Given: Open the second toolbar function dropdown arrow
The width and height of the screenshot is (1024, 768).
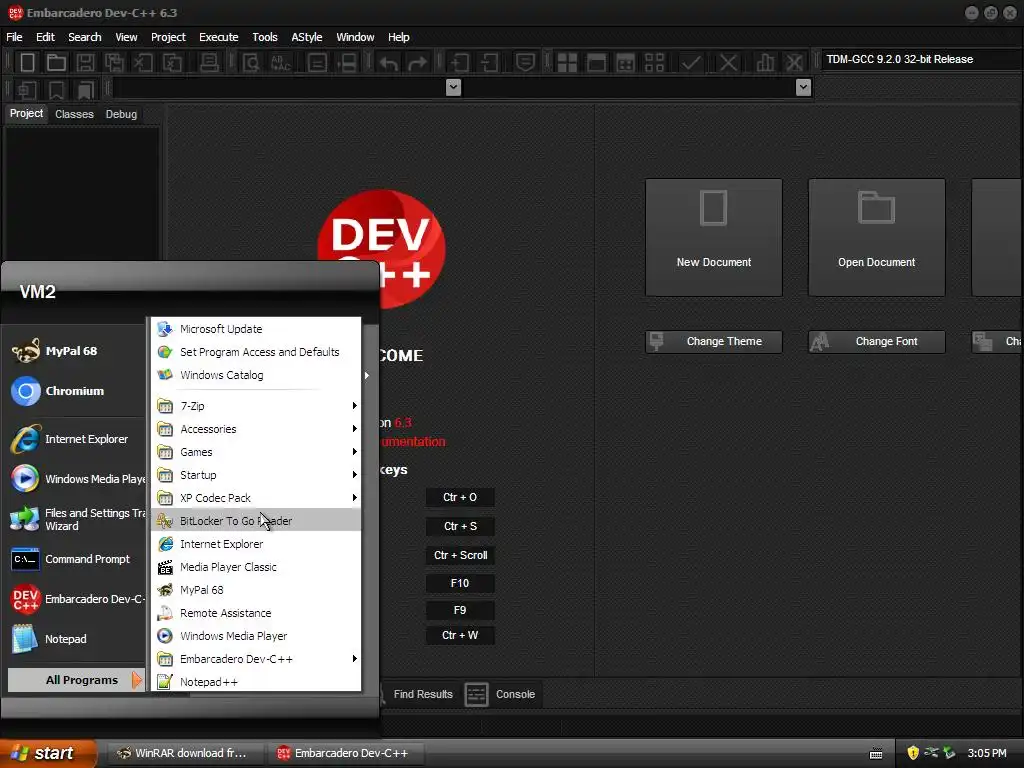Looking at the screenshot, I should [x=803, y=87].
